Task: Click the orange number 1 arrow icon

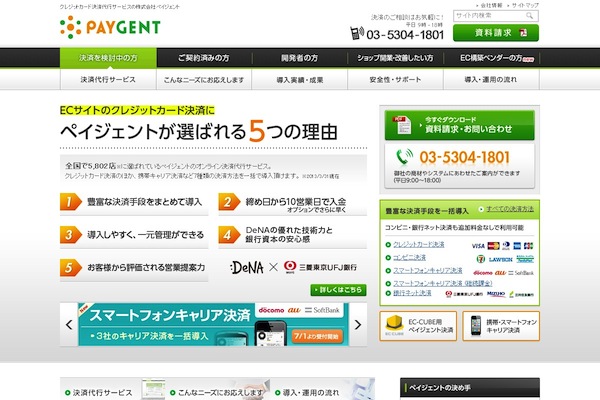Action: [x=70, y=202]
